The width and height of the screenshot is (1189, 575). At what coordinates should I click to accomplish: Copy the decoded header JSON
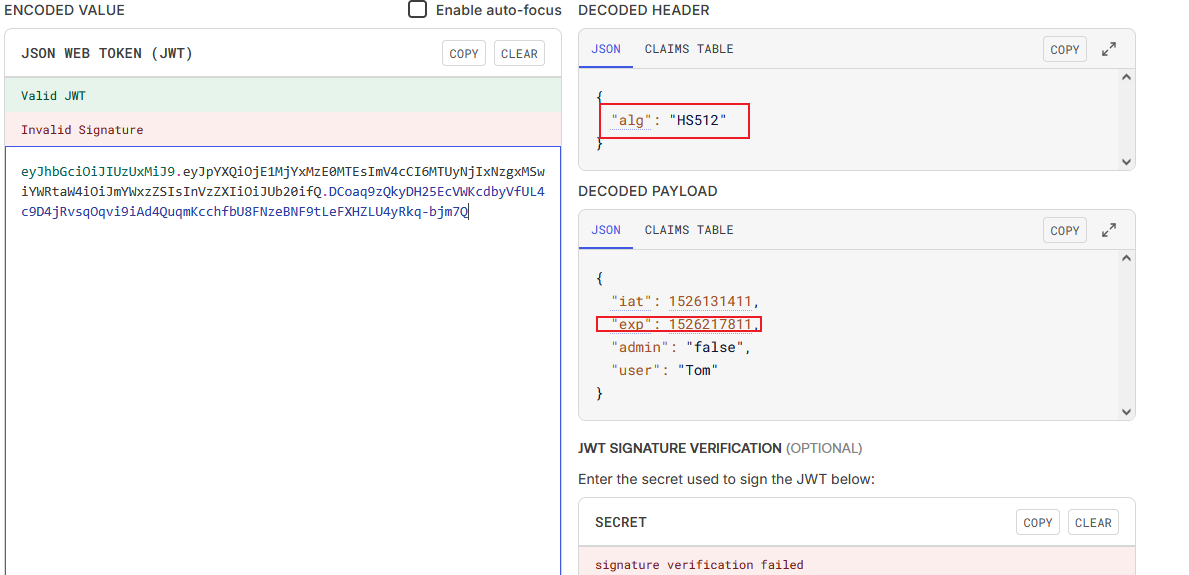[1065, 49]
